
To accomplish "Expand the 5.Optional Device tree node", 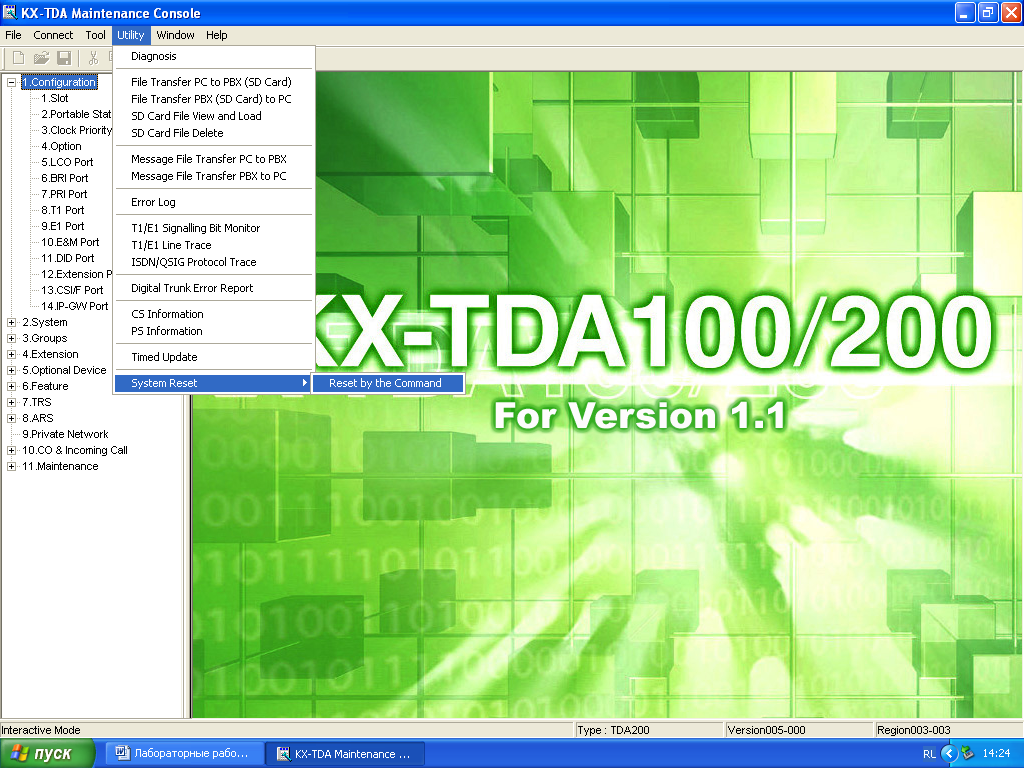I will (x=11, y=370).
